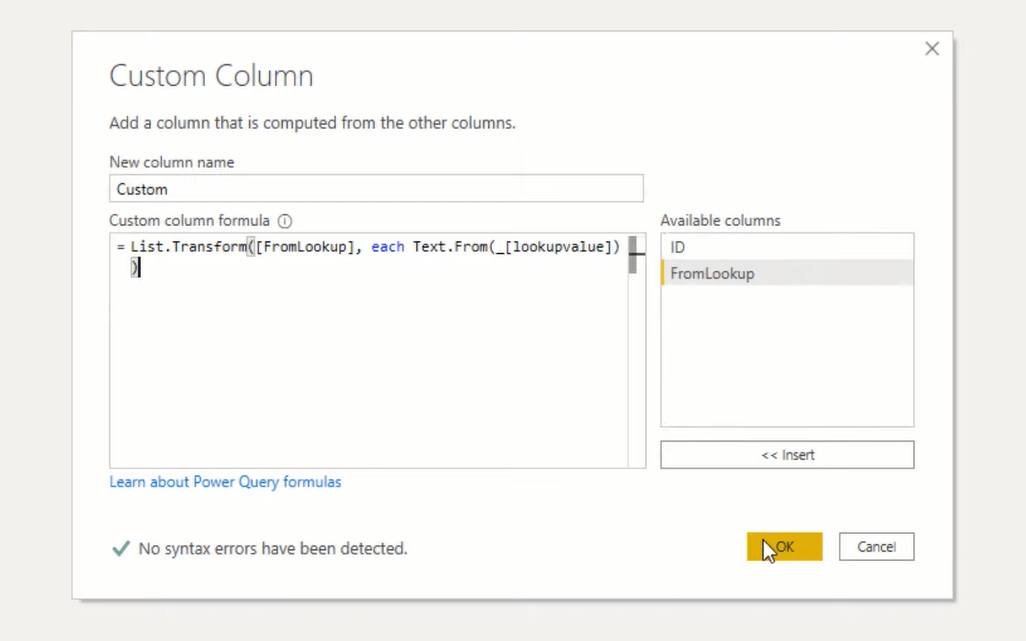The height and width of the screenshot is (641, 1026).
Task: Confirm with the OK button
Action: point(785,547)
